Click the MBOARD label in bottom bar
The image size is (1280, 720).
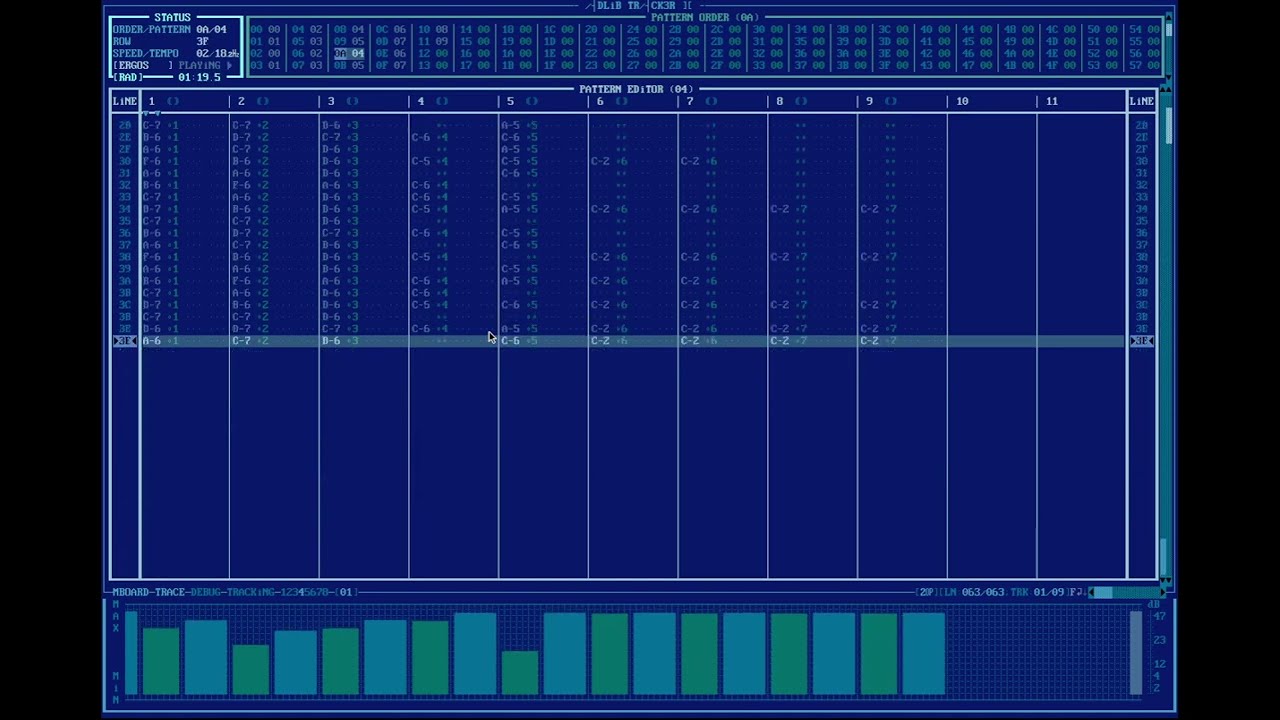click(130, 592)
